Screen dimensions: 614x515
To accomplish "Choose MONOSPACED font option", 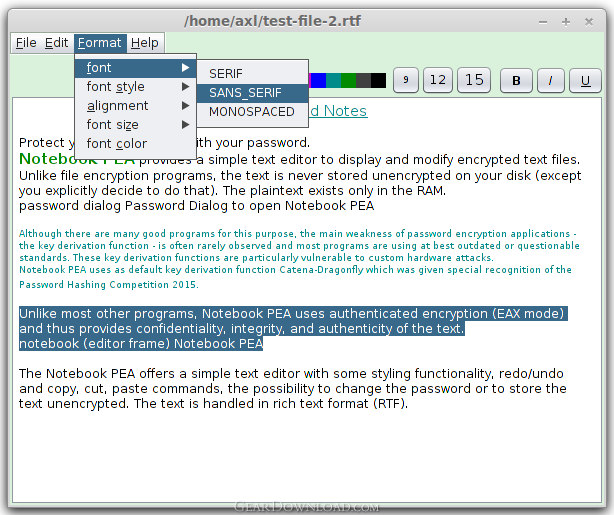I will pos(253,112).
